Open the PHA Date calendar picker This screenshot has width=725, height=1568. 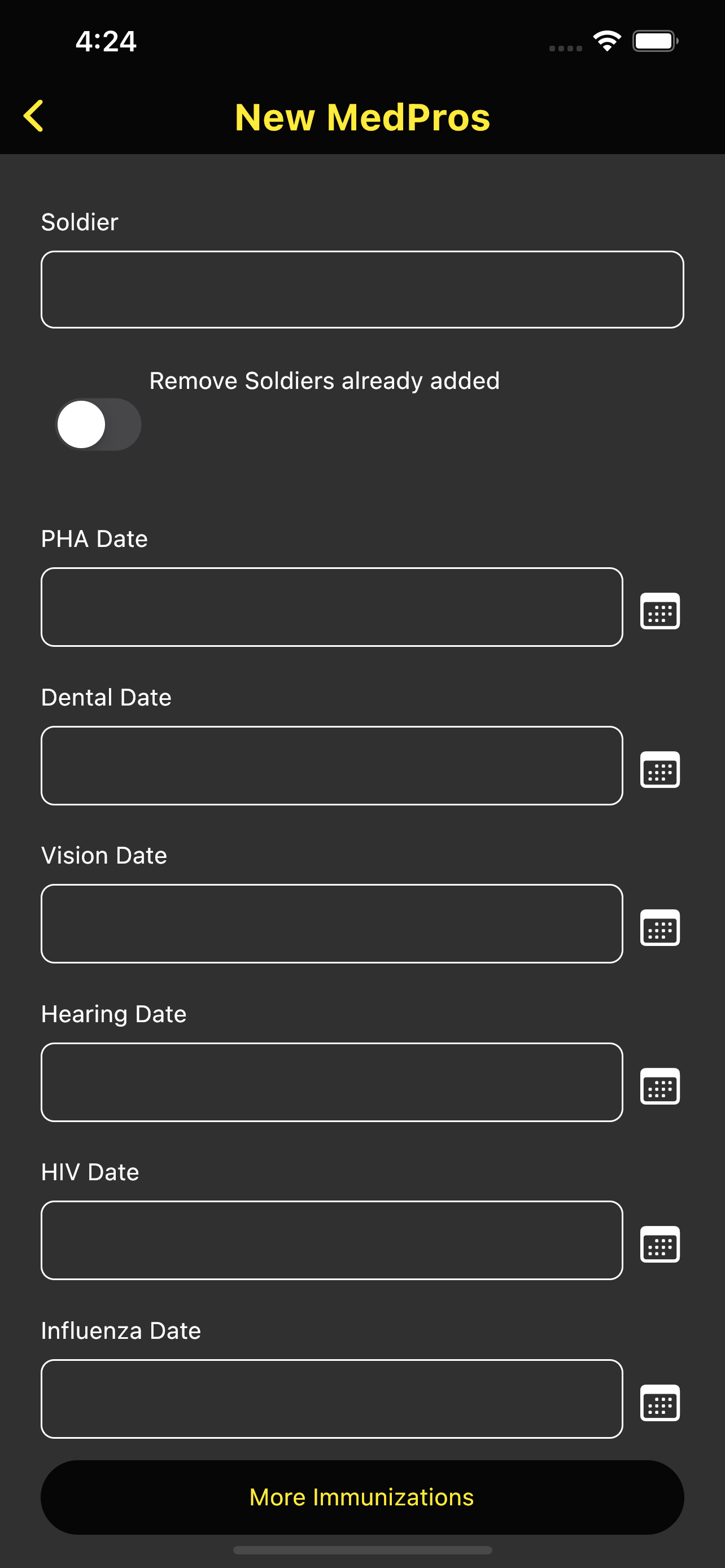[x=660, y=611]
